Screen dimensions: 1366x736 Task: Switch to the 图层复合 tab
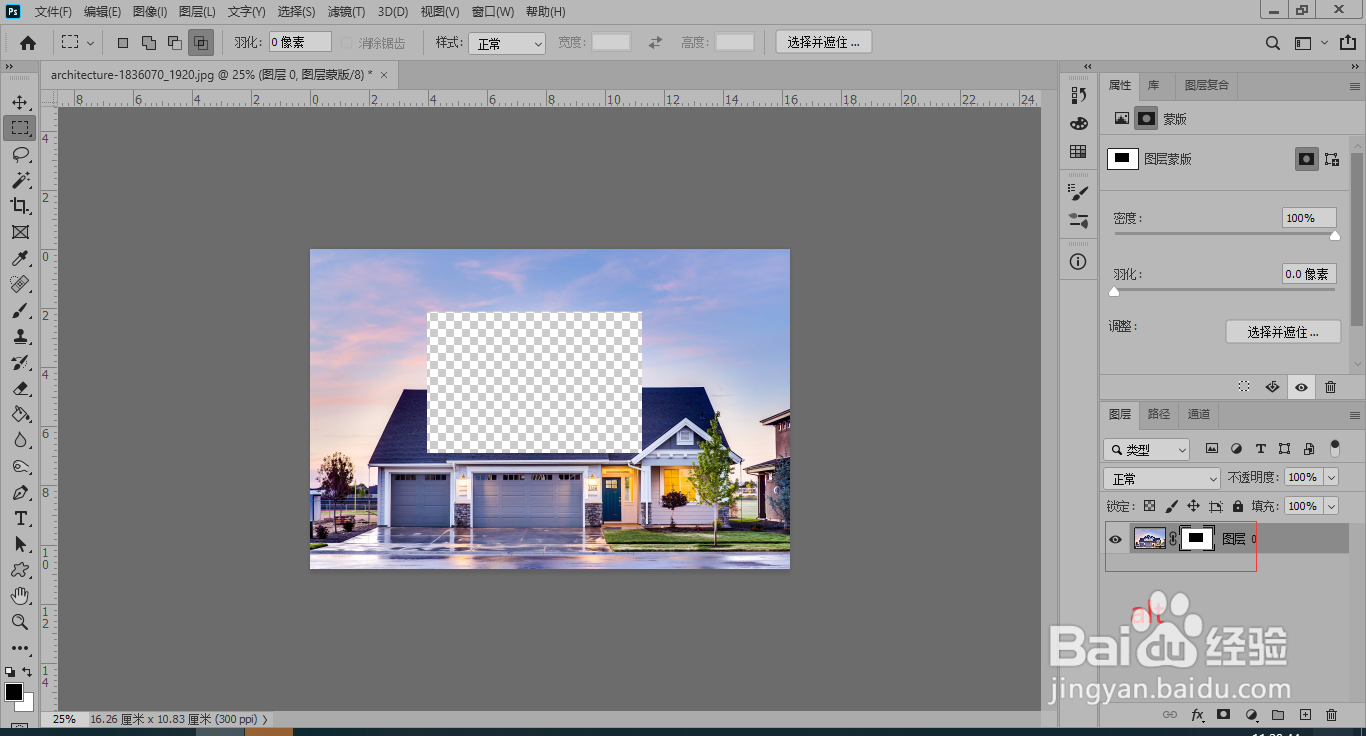pos(1206,86)
